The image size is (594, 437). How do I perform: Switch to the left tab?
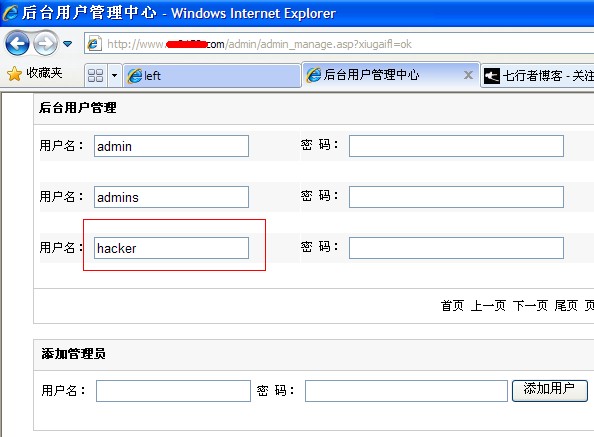(212, 76)
